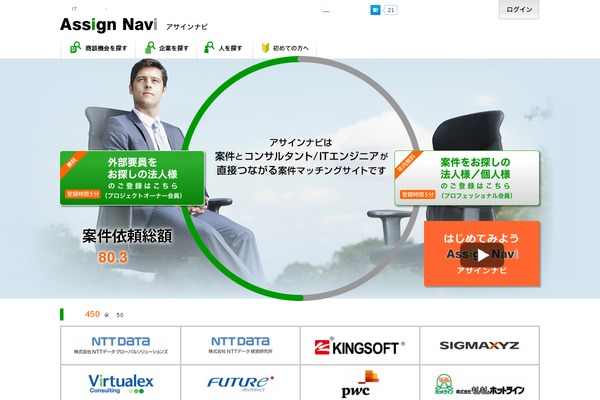The image size is (600, 400).
Task: Open the 初めての方へ menu item
Action: click(284, 48)
